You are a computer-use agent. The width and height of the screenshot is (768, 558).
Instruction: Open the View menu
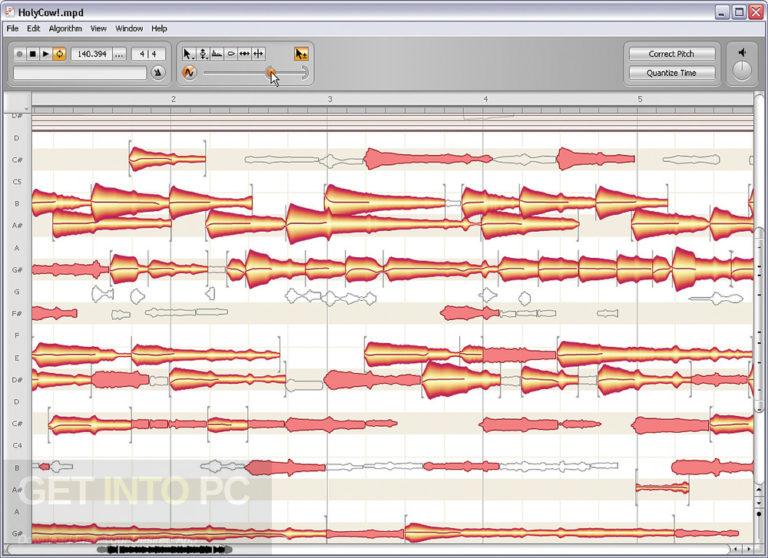pos(98,28)
